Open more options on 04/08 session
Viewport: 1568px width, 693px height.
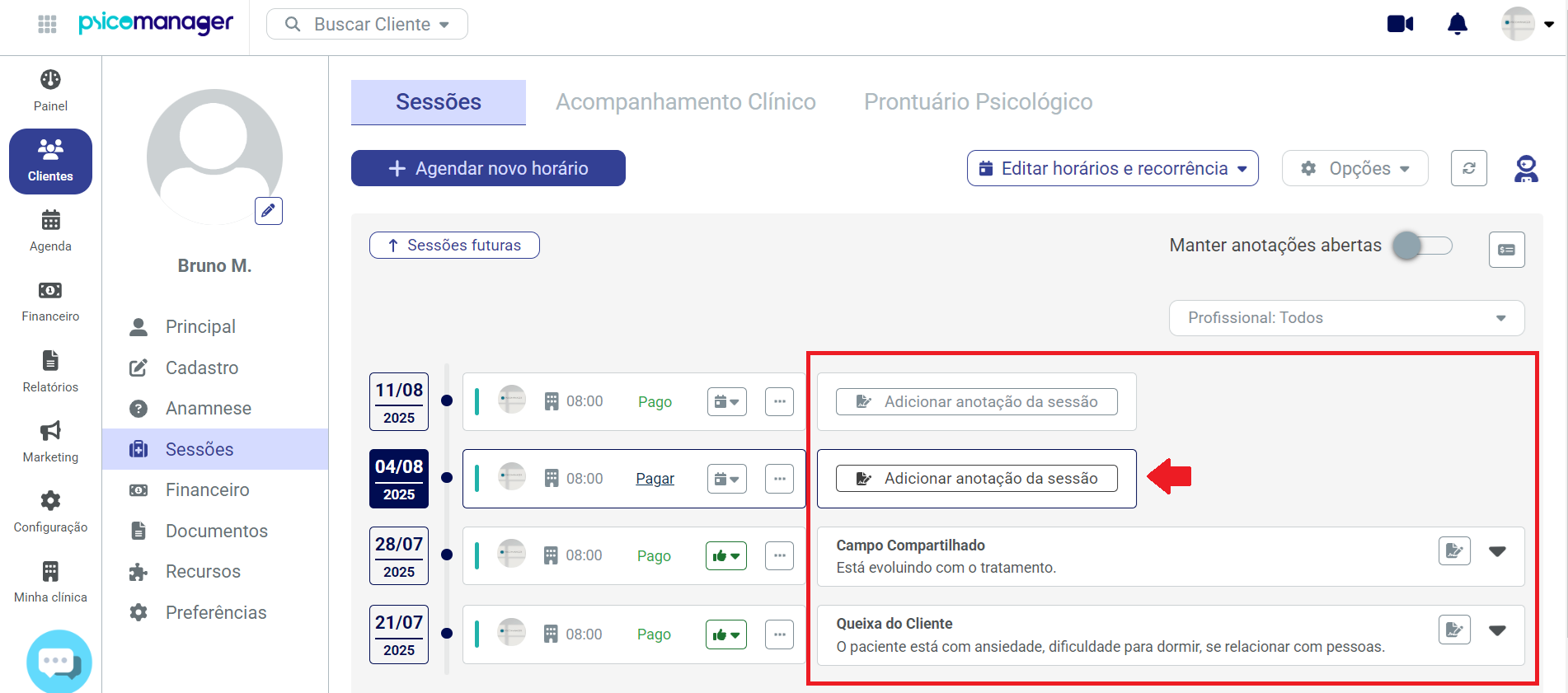[x=779, y=479]
